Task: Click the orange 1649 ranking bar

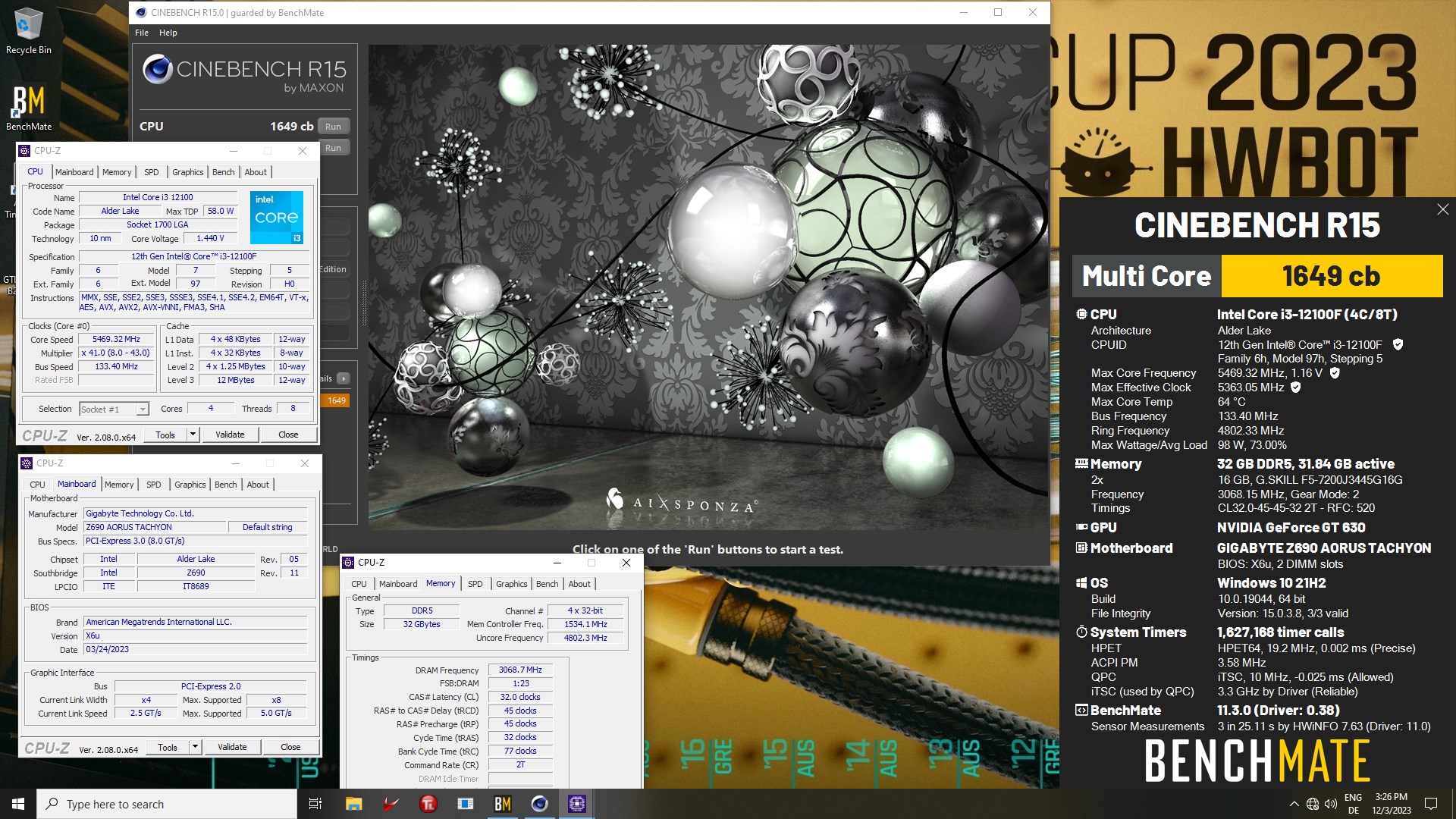Action: (336, 400)
